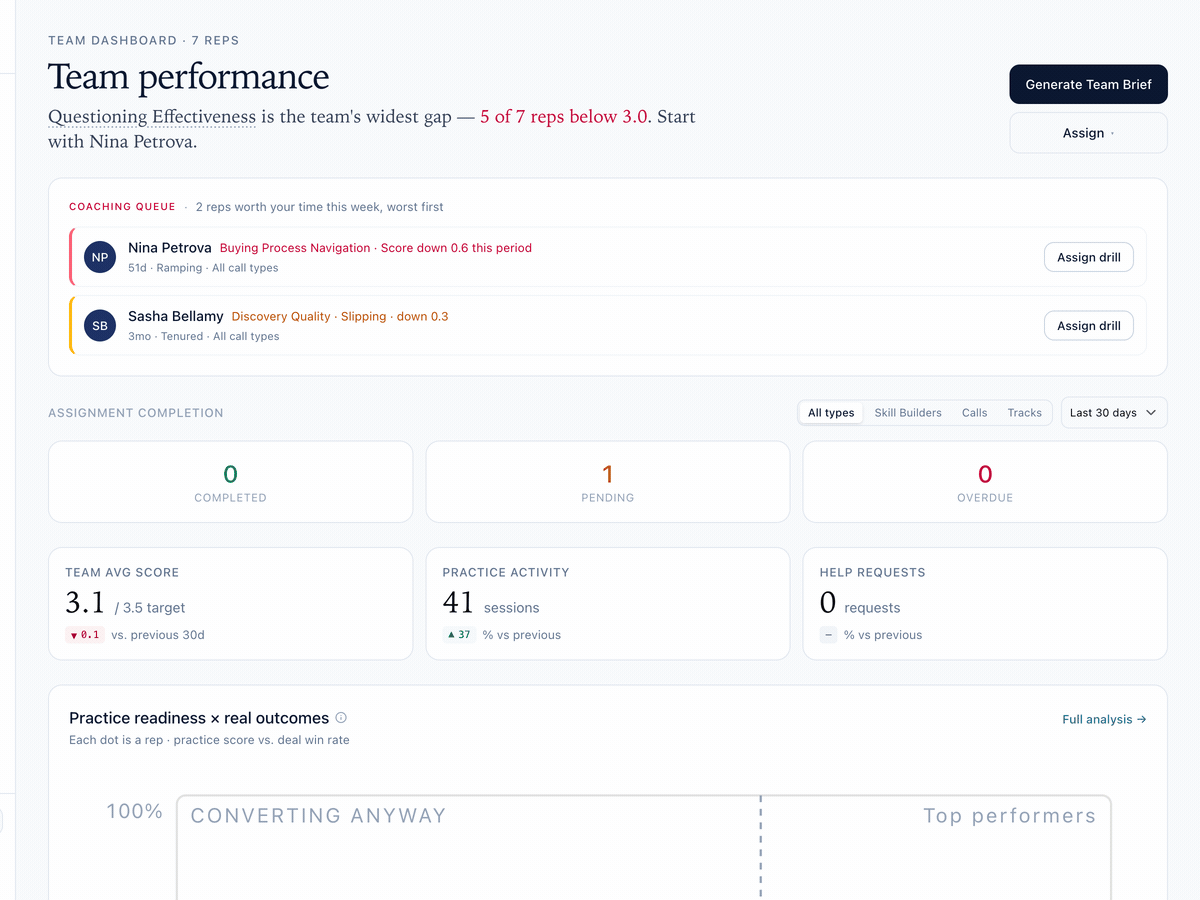
Task: Click '3mo · Tenured · All call types' text
Action: (204, 336)
